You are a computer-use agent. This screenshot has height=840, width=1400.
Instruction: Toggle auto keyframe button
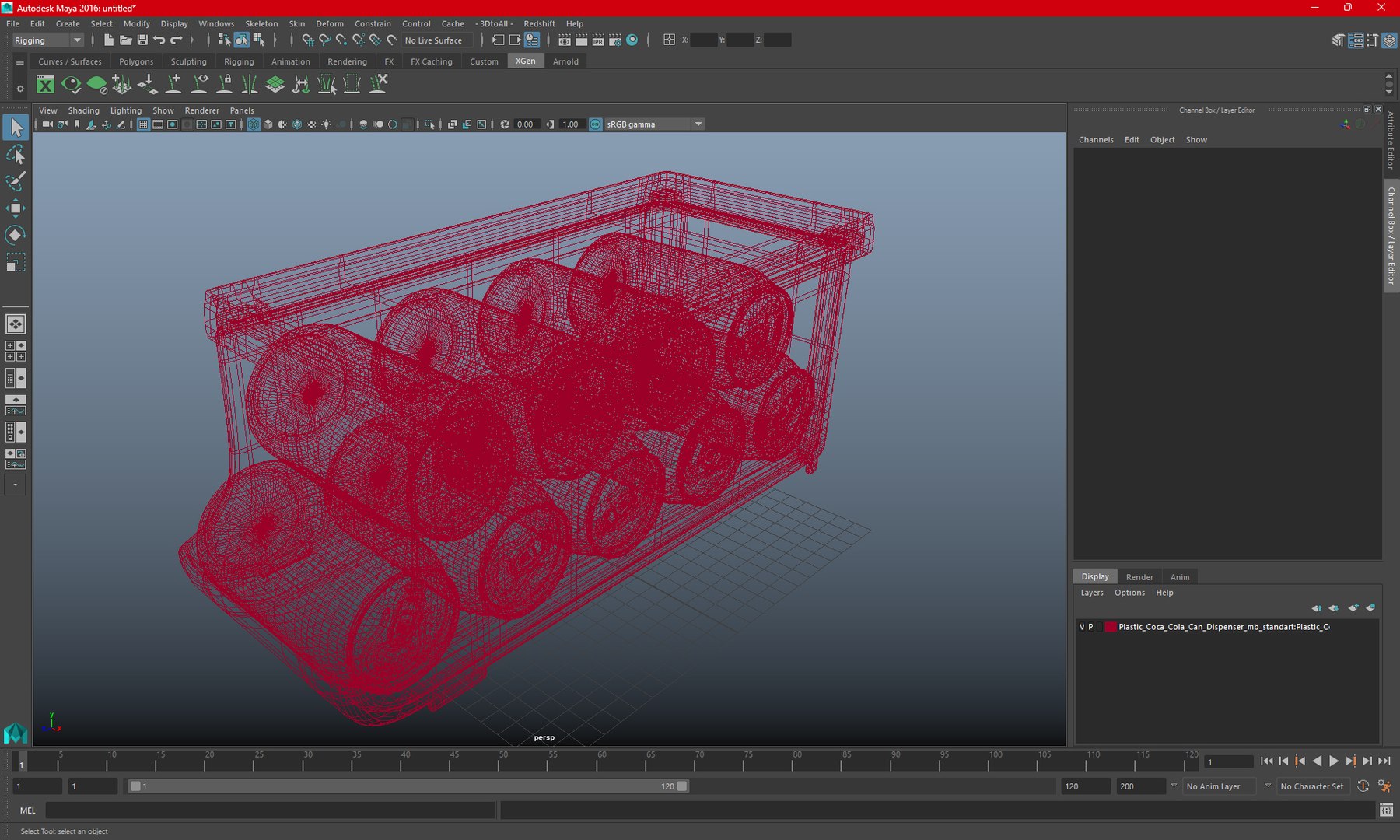coord(1363,786)
